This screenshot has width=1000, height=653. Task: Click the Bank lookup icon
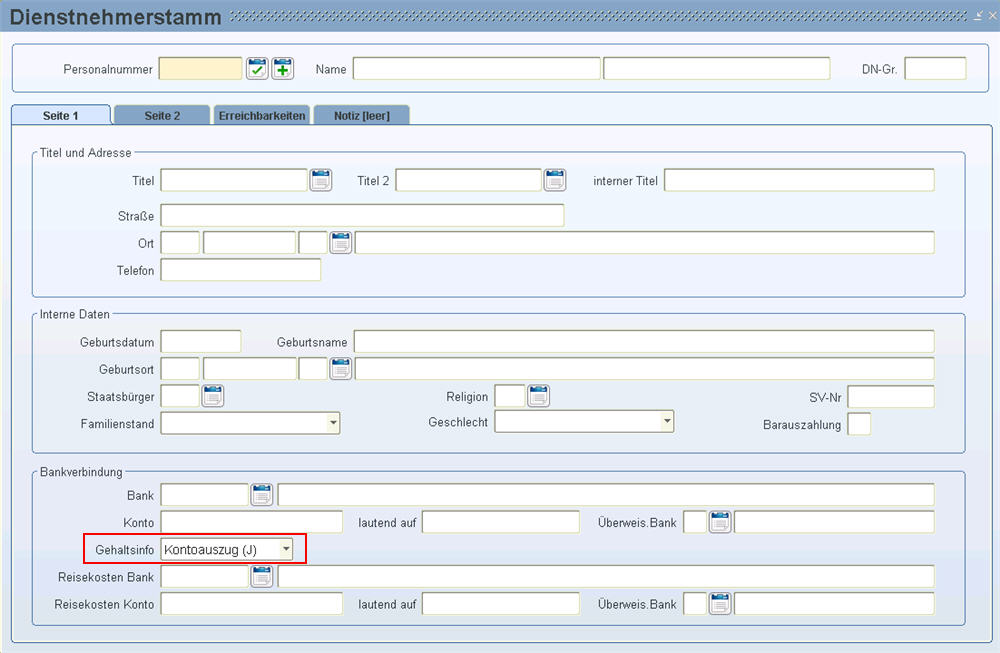pyautogui.click(x=261, y=494)
